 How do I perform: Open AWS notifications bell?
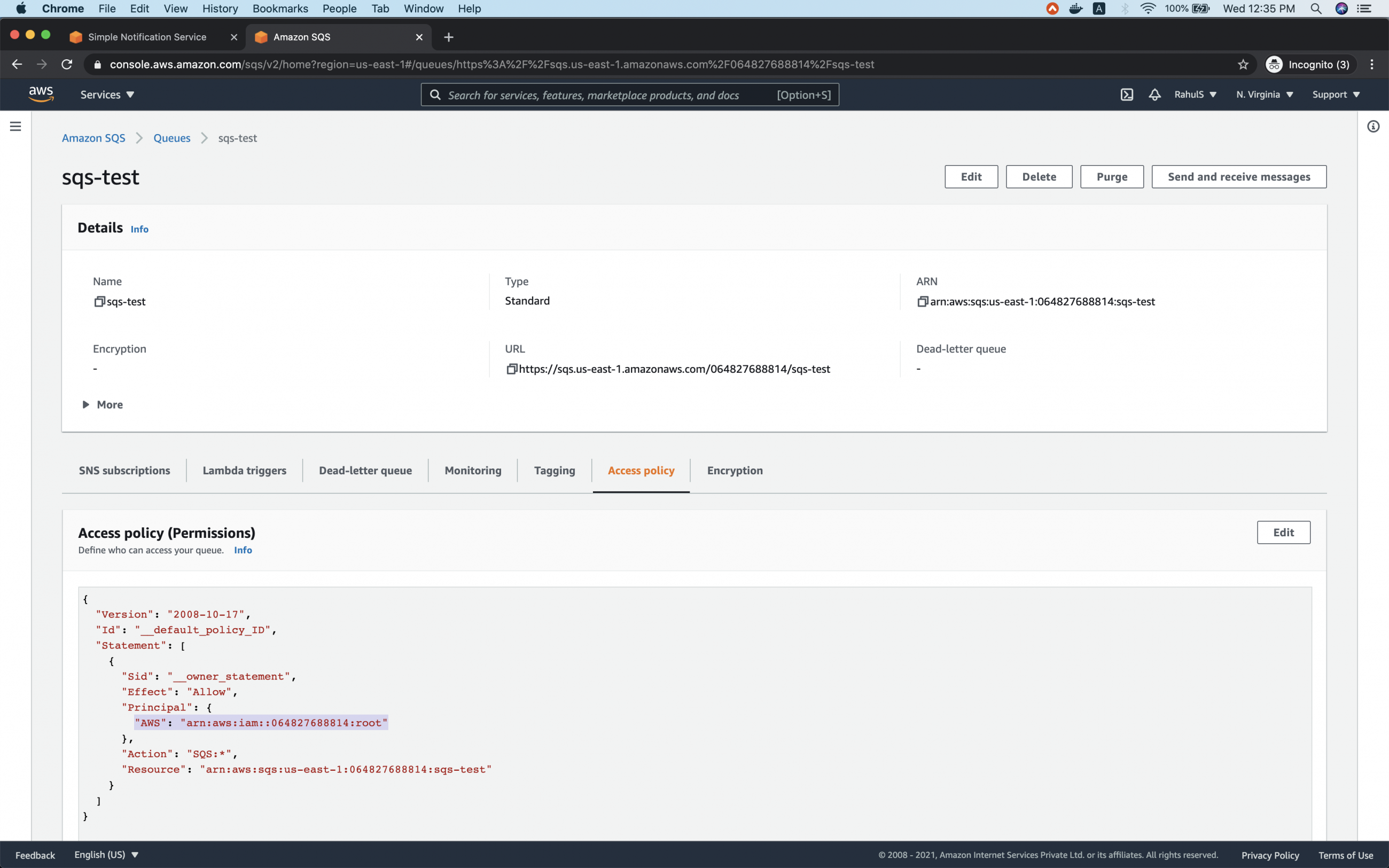pyautogui.click(x=1154, y=94)
